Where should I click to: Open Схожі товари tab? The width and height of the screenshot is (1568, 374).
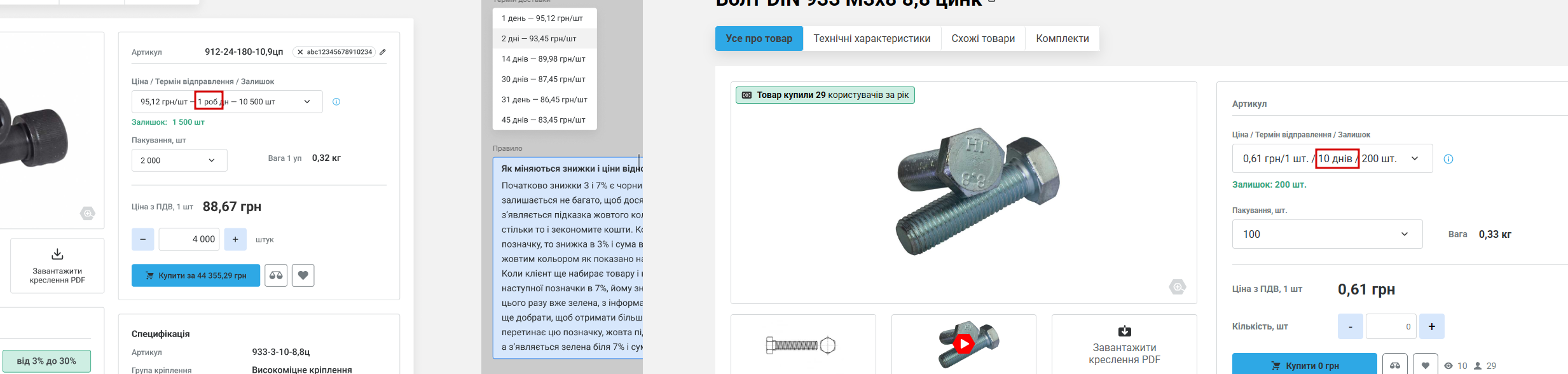click(983, 39)
